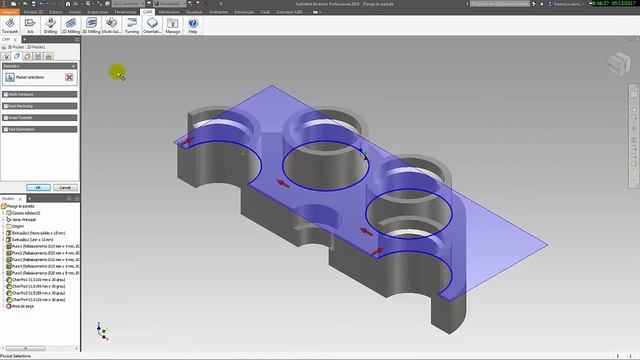The image size is (640, 360).
Task: Select the Drilling tool
Action: (50, 25)
